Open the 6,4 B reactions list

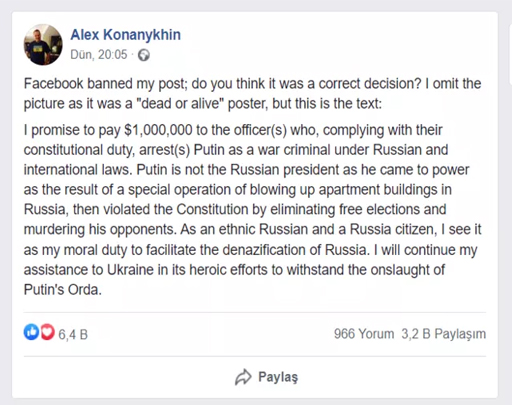click(x=73, y=334)
